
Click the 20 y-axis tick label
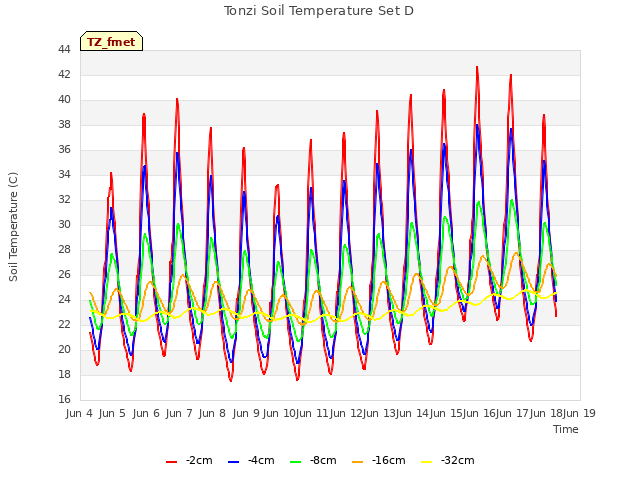[64, 349]
